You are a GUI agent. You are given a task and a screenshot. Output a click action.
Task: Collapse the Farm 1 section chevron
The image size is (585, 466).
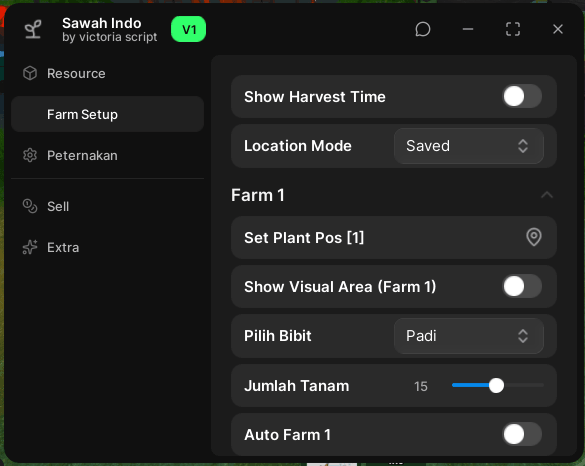pos(547,195)
